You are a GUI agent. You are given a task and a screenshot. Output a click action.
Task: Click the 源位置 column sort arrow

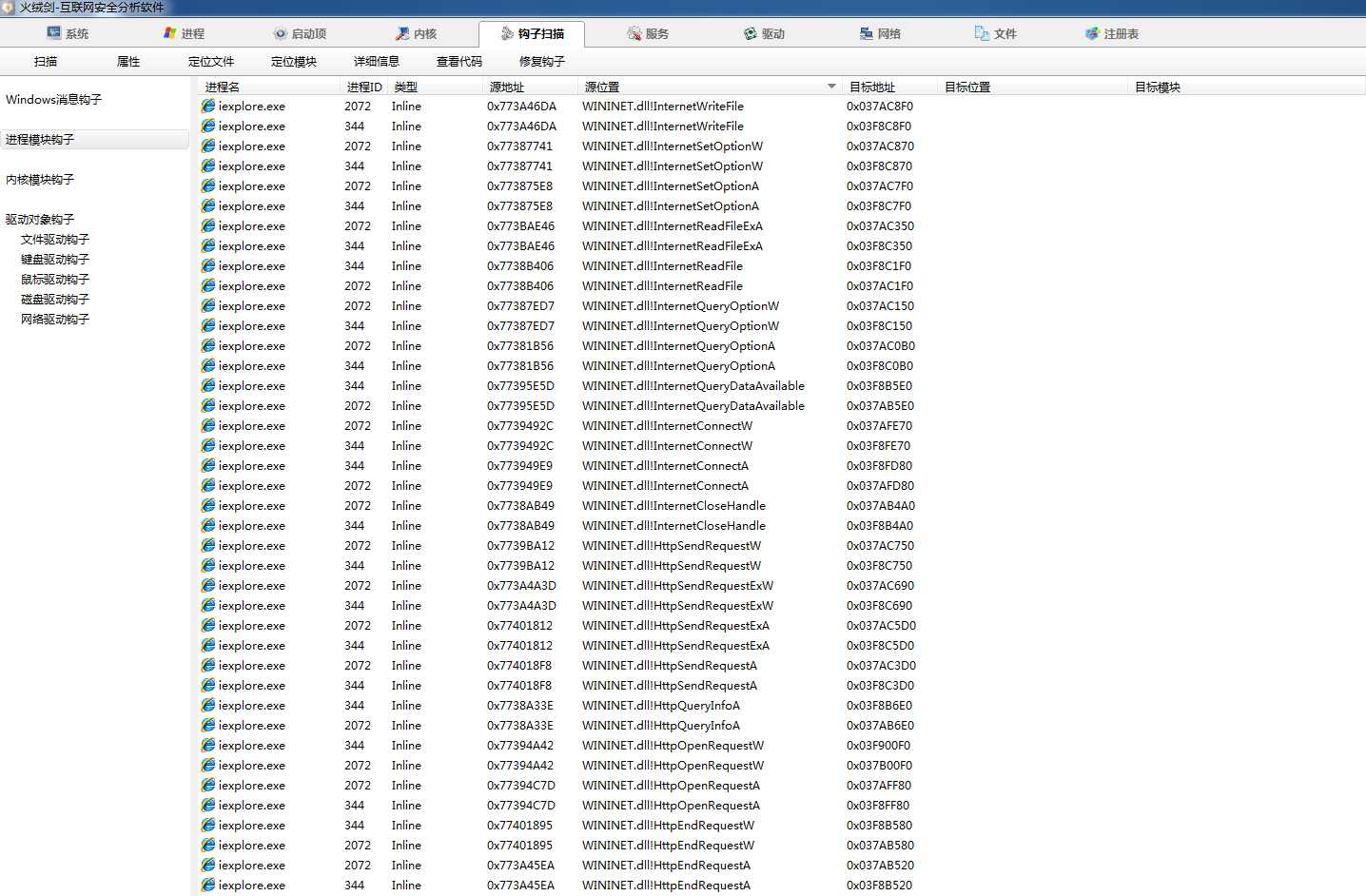(831, 87)
